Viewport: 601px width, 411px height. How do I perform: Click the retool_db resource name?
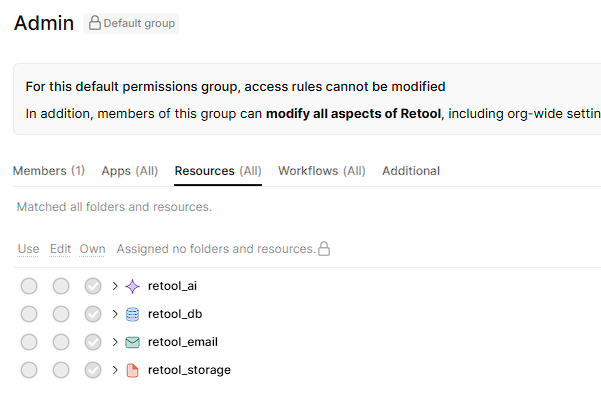[175, 314]
